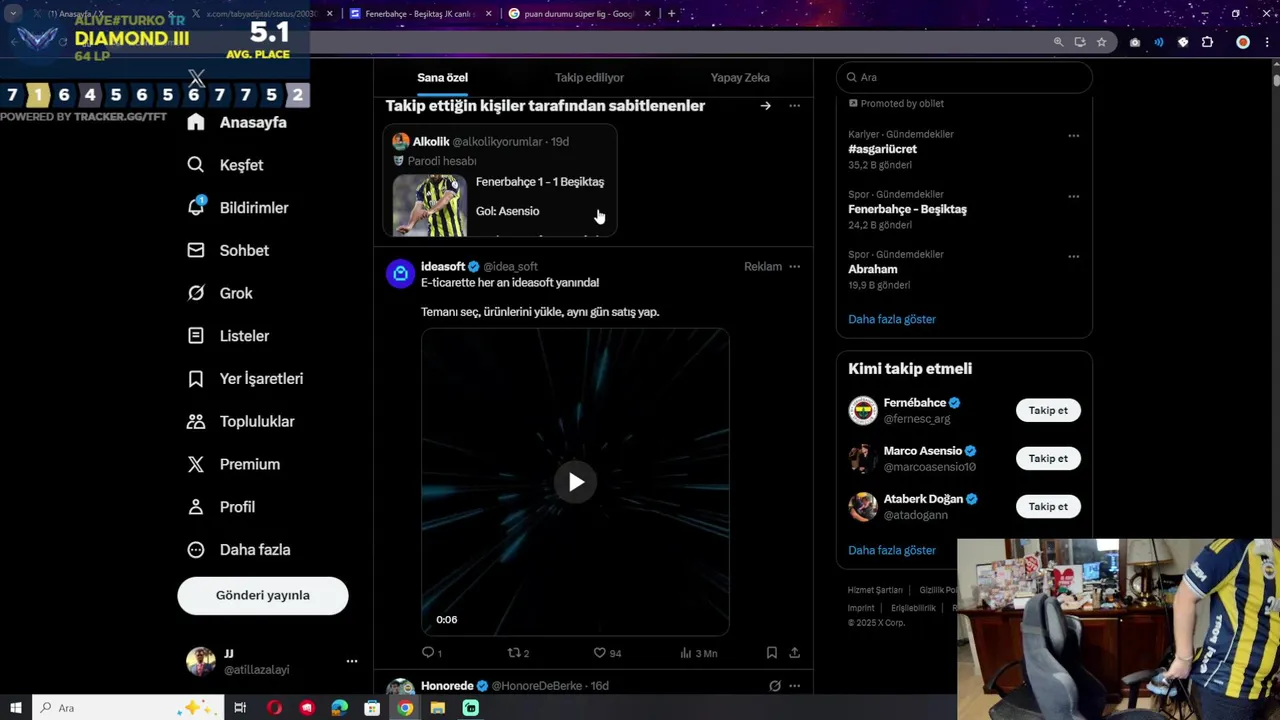Click Gönderi yayınla button

coord(263,596)
